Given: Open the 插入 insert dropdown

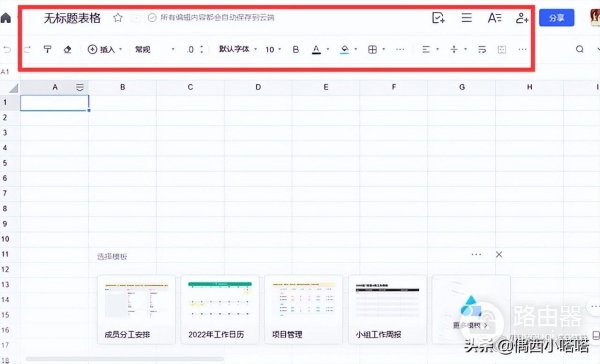Looking at the screenshot, I should coord(105,49).
